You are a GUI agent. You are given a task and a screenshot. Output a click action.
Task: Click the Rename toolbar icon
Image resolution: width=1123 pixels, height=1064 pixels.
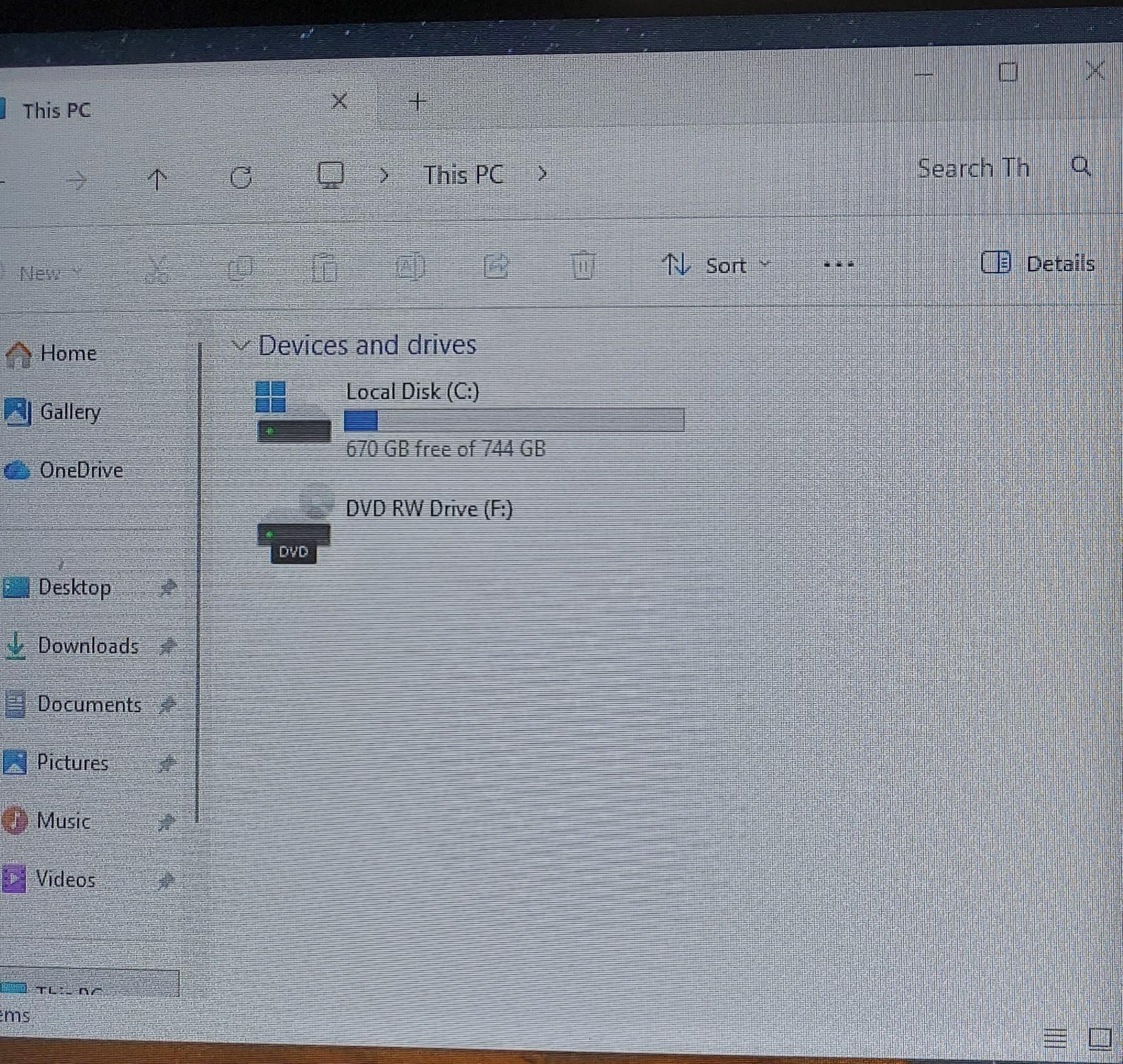coord(410,267)
